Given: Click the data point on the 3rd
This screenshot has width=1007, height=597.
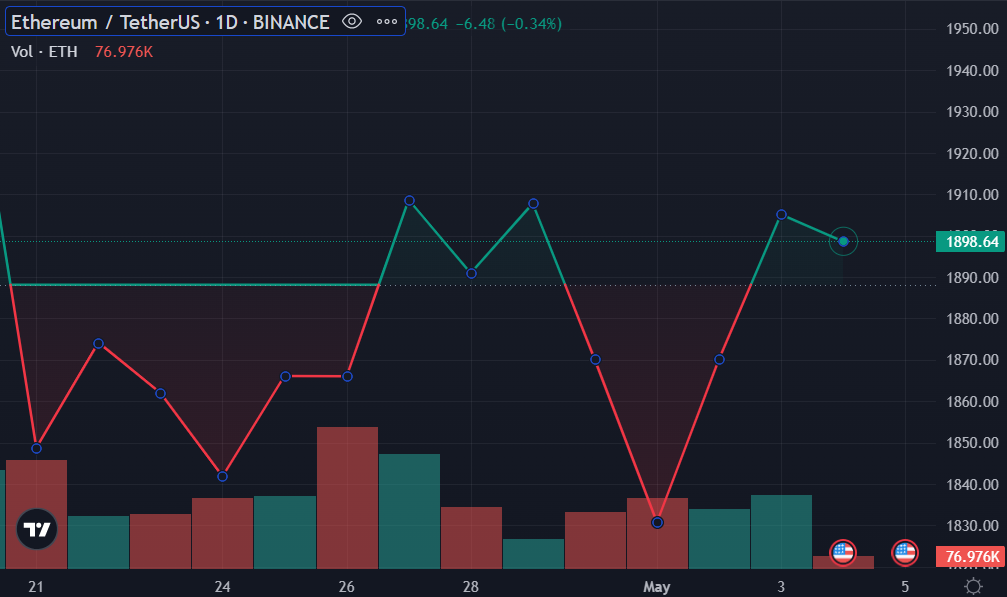Looking at the screenshot, I should (781, 215).
